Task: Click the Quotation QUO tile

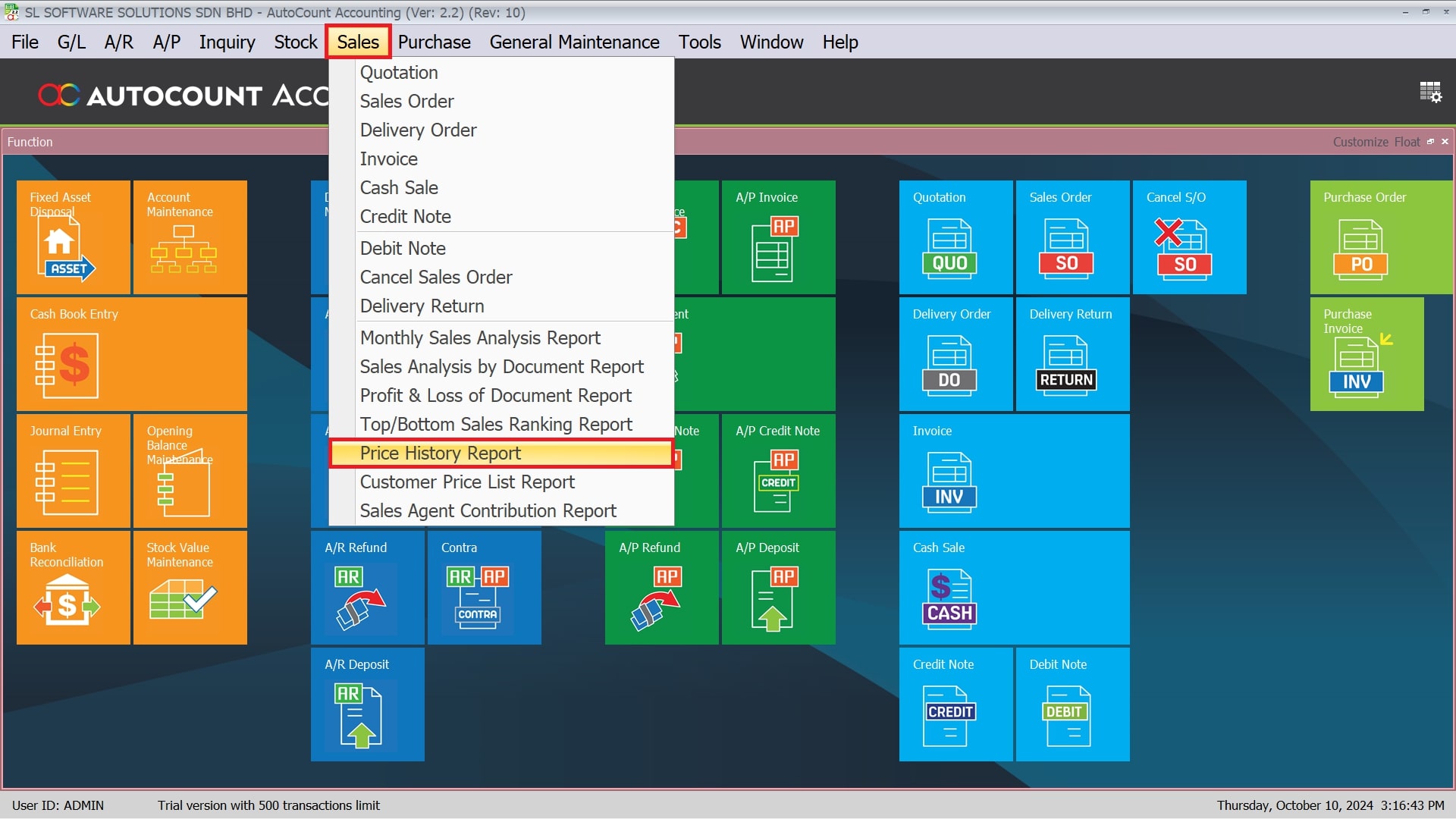Action: (x=955, y=237)
